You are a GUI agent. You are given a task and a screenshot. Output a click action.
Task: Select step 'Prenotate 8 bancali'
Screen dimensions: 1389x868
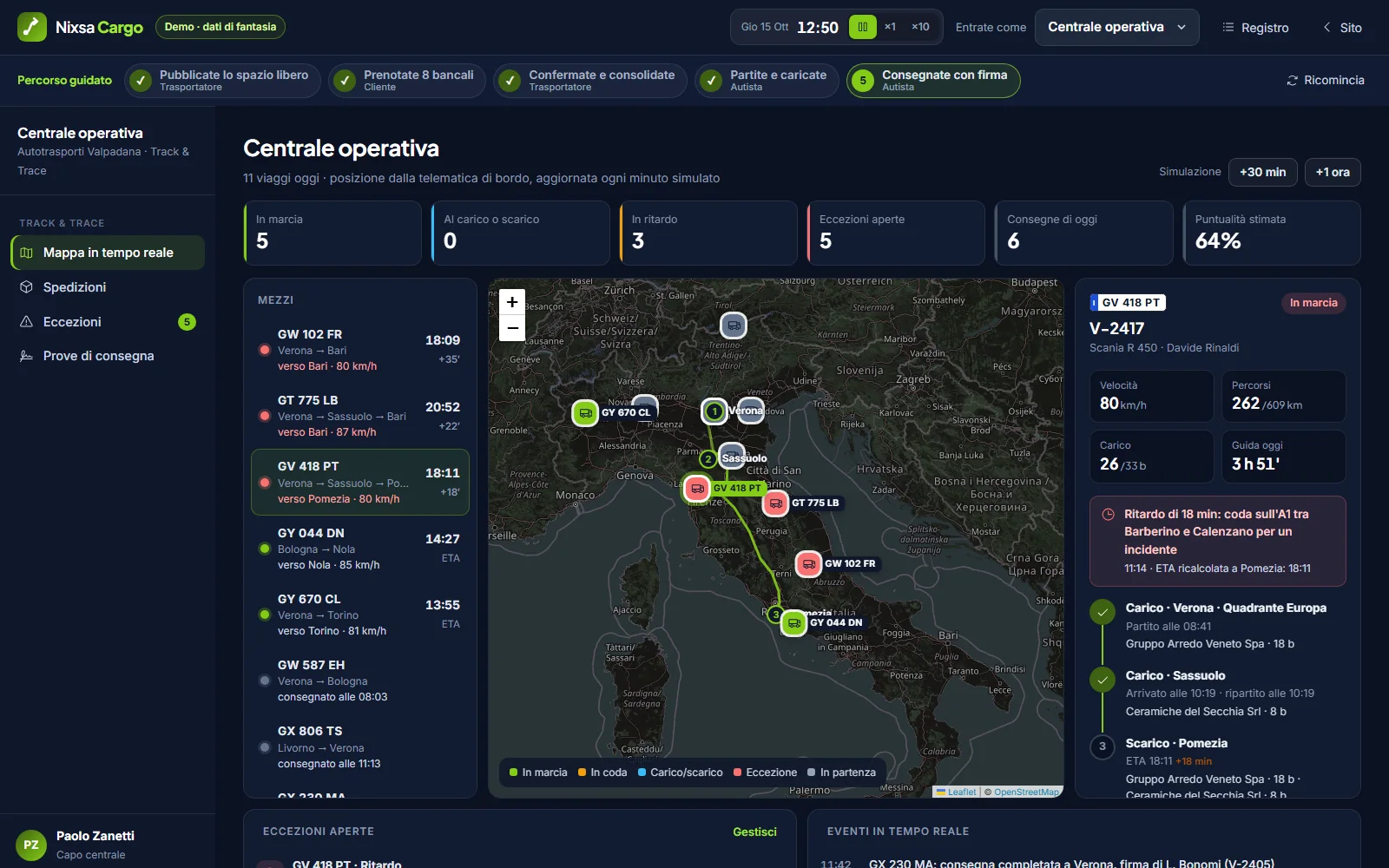(407, 81)
